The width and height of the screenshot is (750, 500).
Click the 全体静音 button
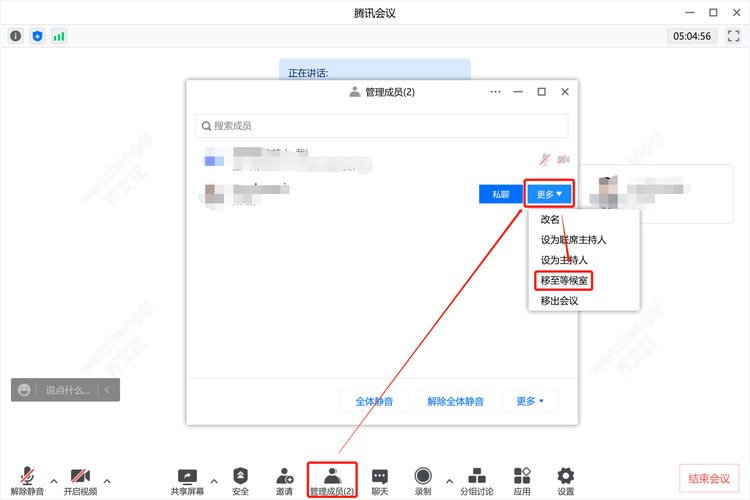pyautogui.click(x=374, y=401)
